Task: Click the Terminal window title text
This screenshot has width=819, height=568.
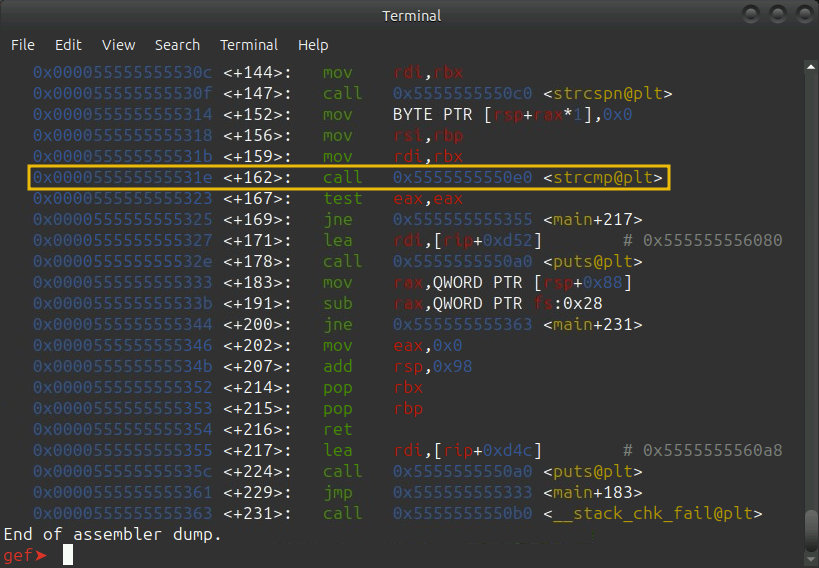Action: [x=412, y=16]
